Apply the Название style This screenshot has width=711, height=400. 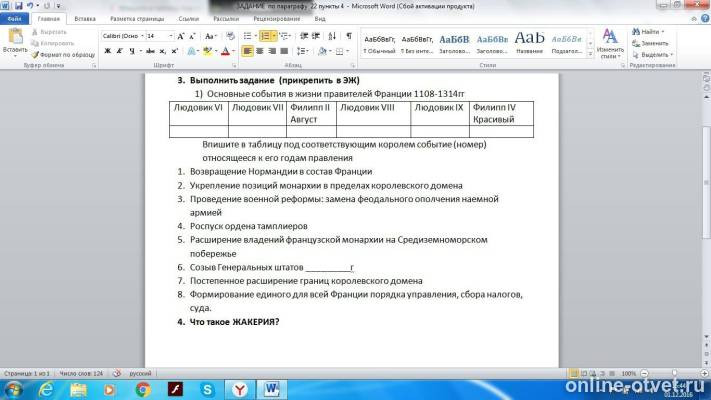click(529, 44)
